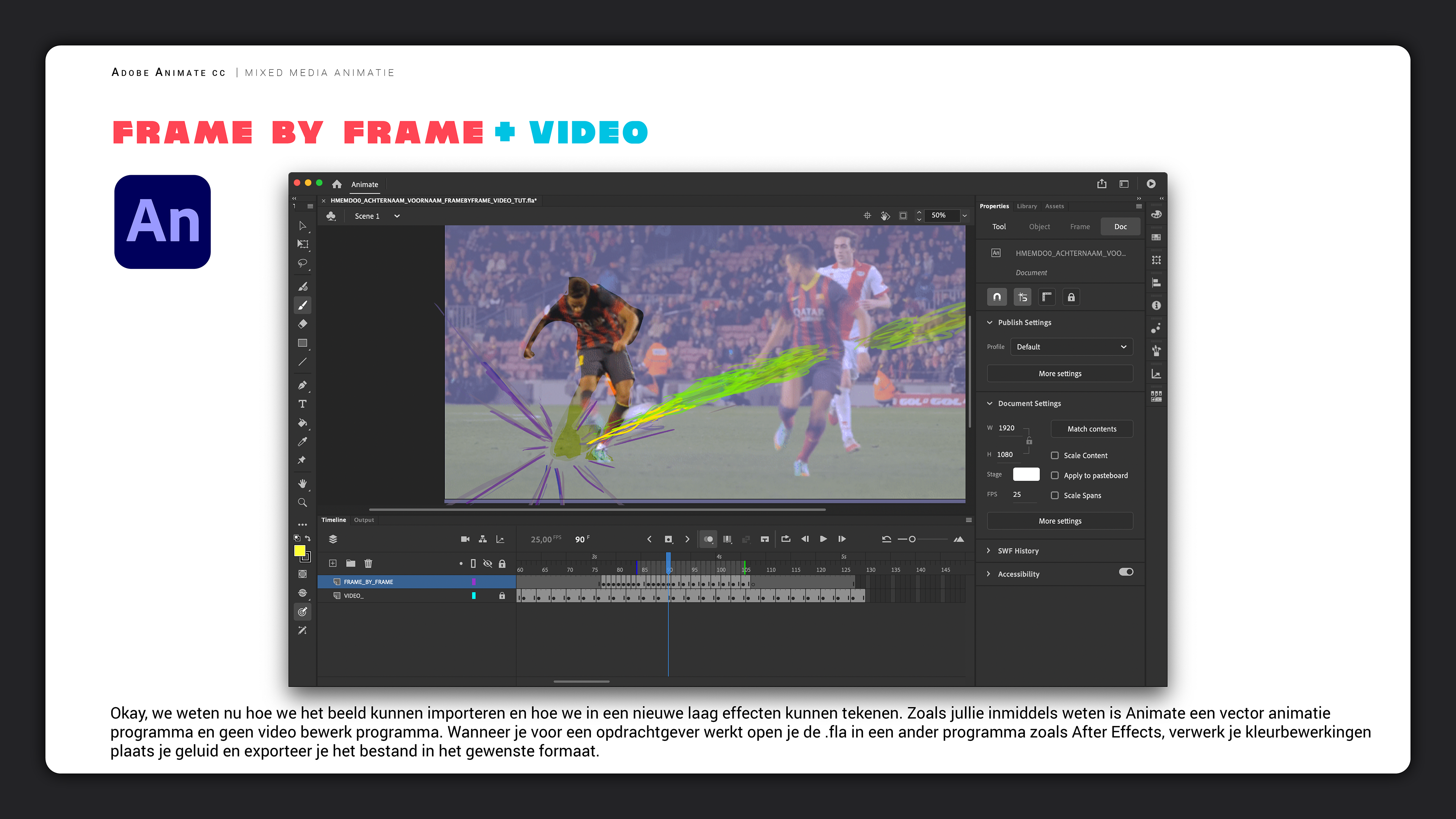Delete layer using trash icon

[x=368, y=563]
